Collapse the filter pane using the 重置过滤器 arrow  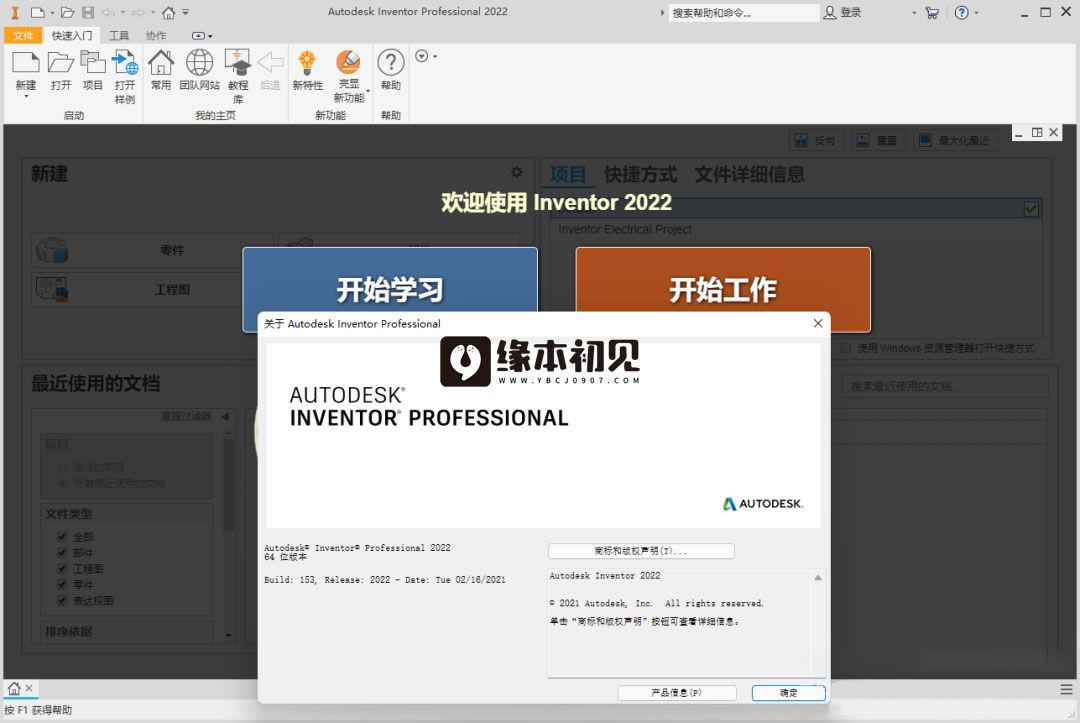[x=225, y=417]
